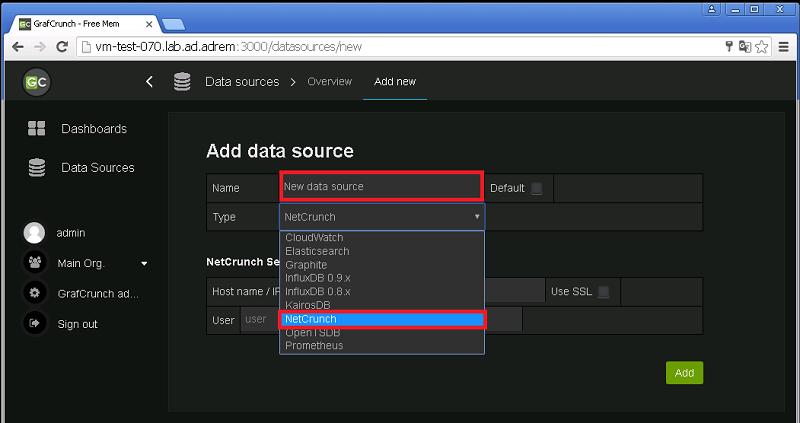Open the GrafCrunch ad... admin link

point(98,294)
